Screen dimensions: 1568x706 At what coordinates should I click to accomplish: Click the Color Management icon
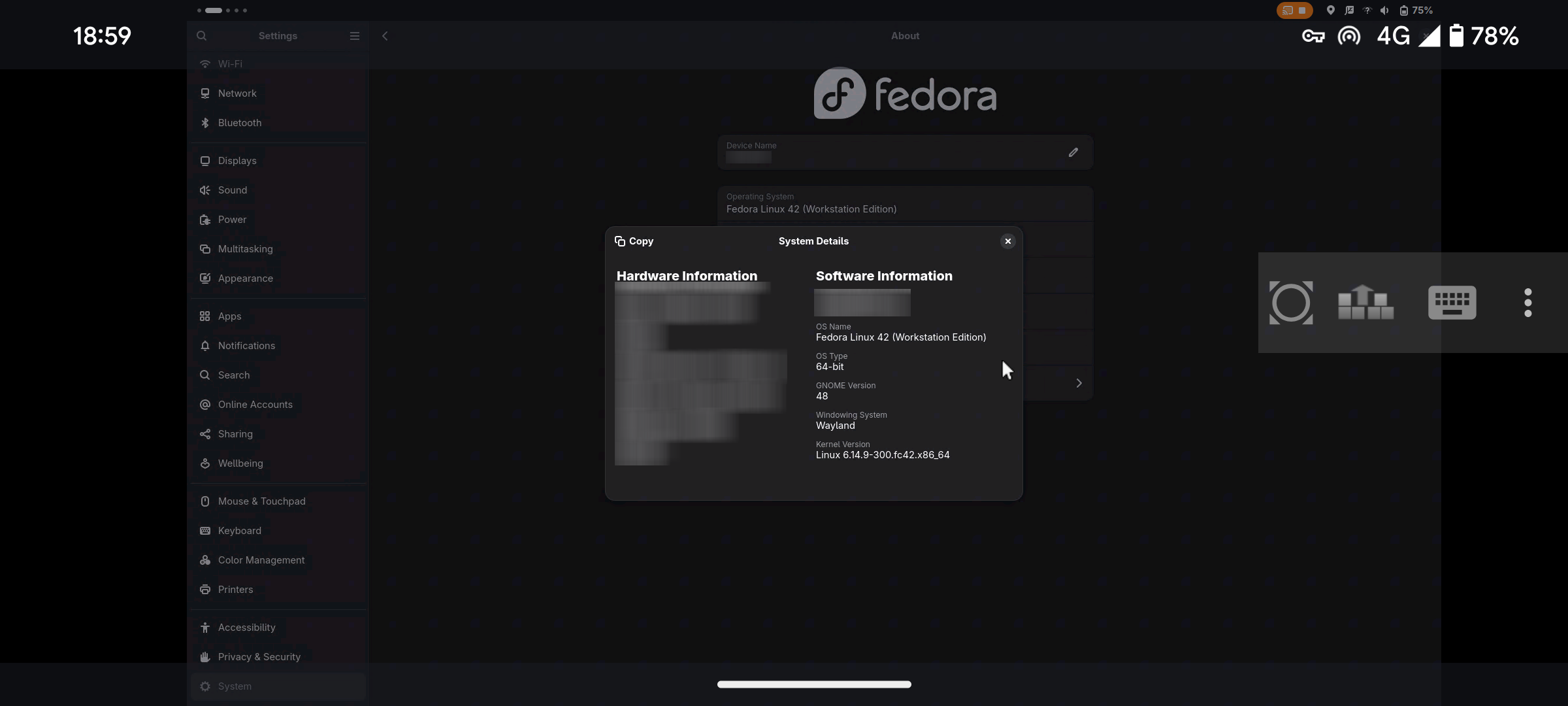[205, 560]
